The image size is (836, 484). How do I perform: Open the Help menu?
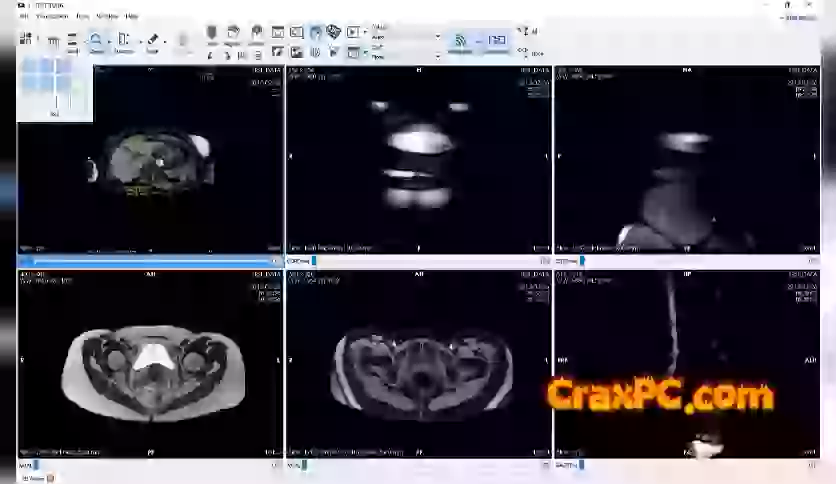pos(132,17)
